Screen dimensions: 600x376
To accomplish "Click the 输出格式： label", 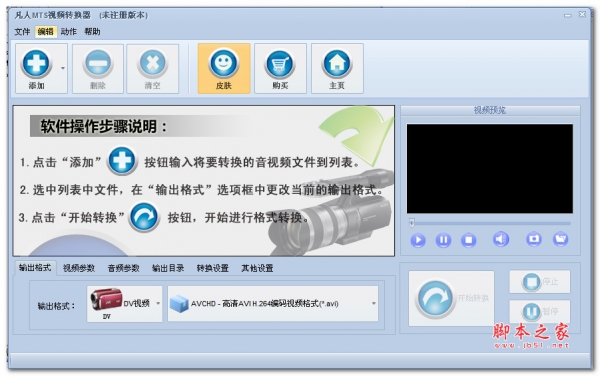I will point(56,306).
